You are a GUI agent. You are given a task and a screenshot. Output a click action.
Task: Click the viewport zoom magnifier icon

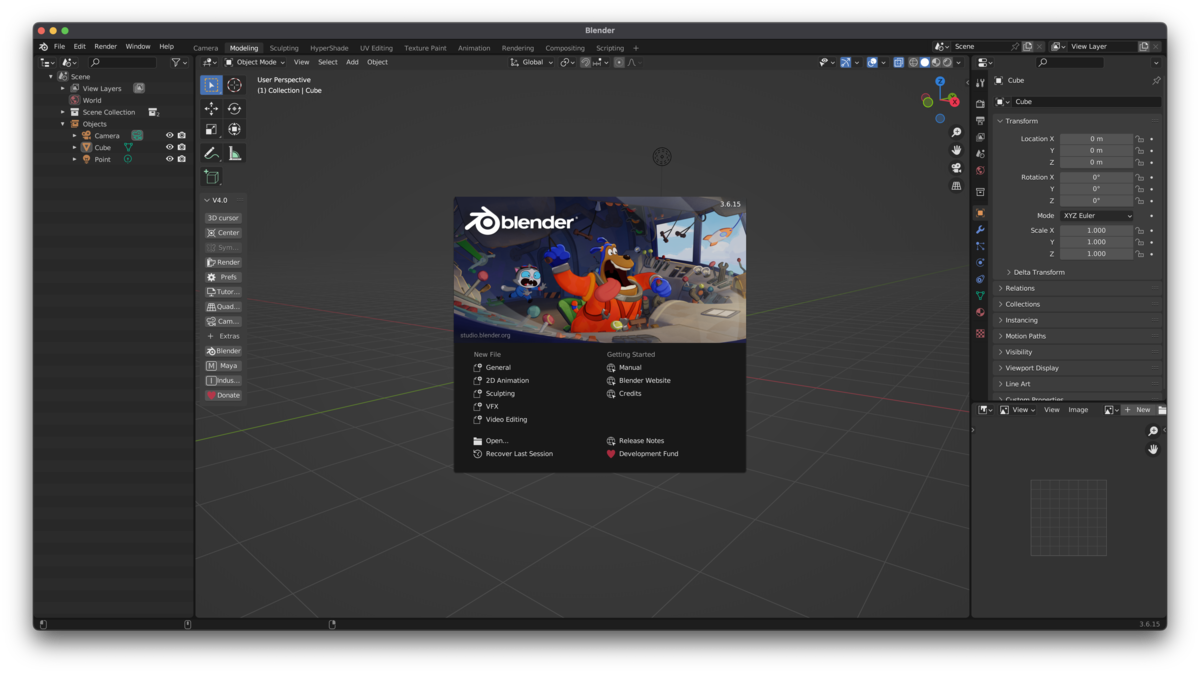coord(956,132)
